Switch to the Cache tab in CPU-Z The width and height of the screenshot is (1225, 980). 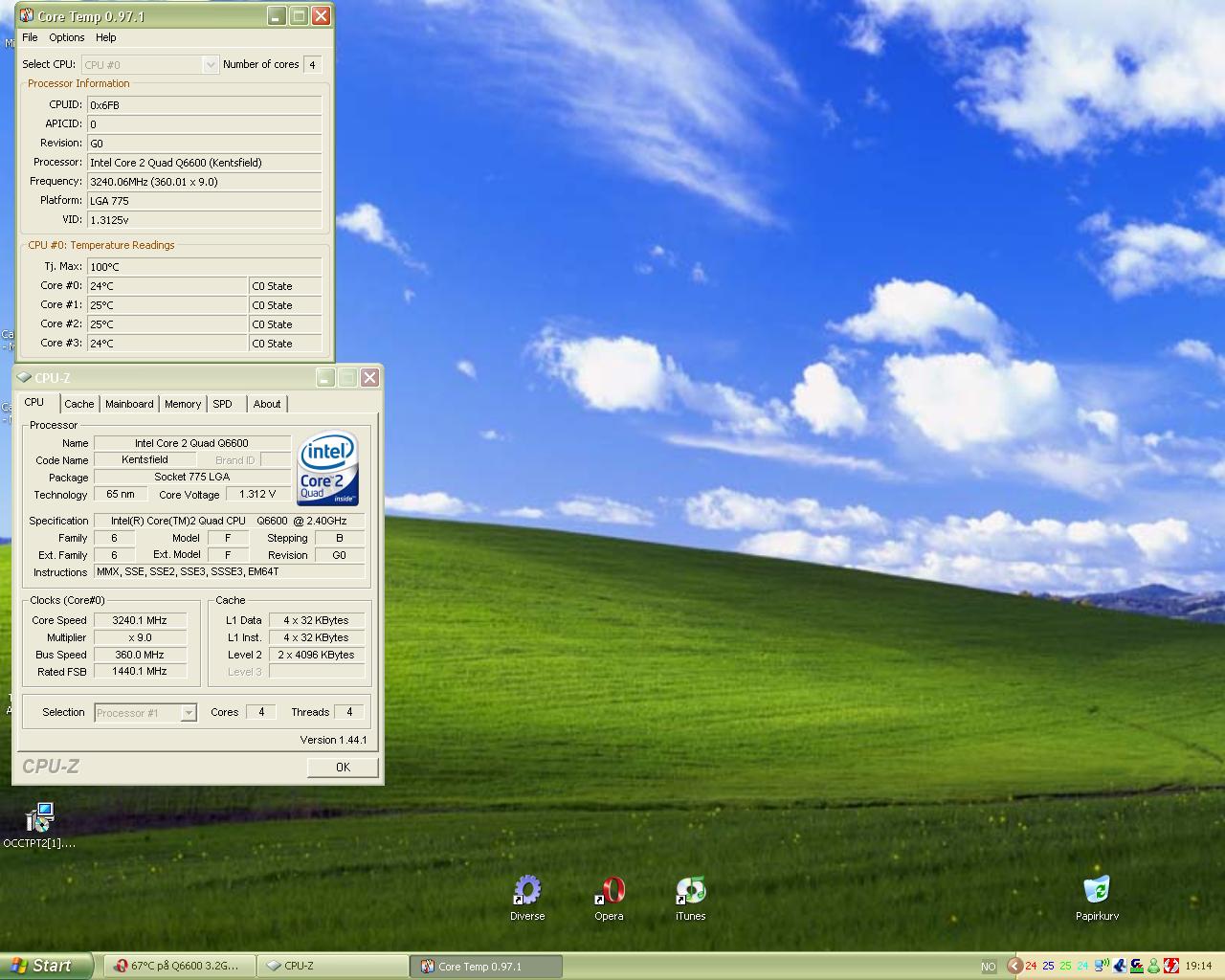(x=79, y=404)
